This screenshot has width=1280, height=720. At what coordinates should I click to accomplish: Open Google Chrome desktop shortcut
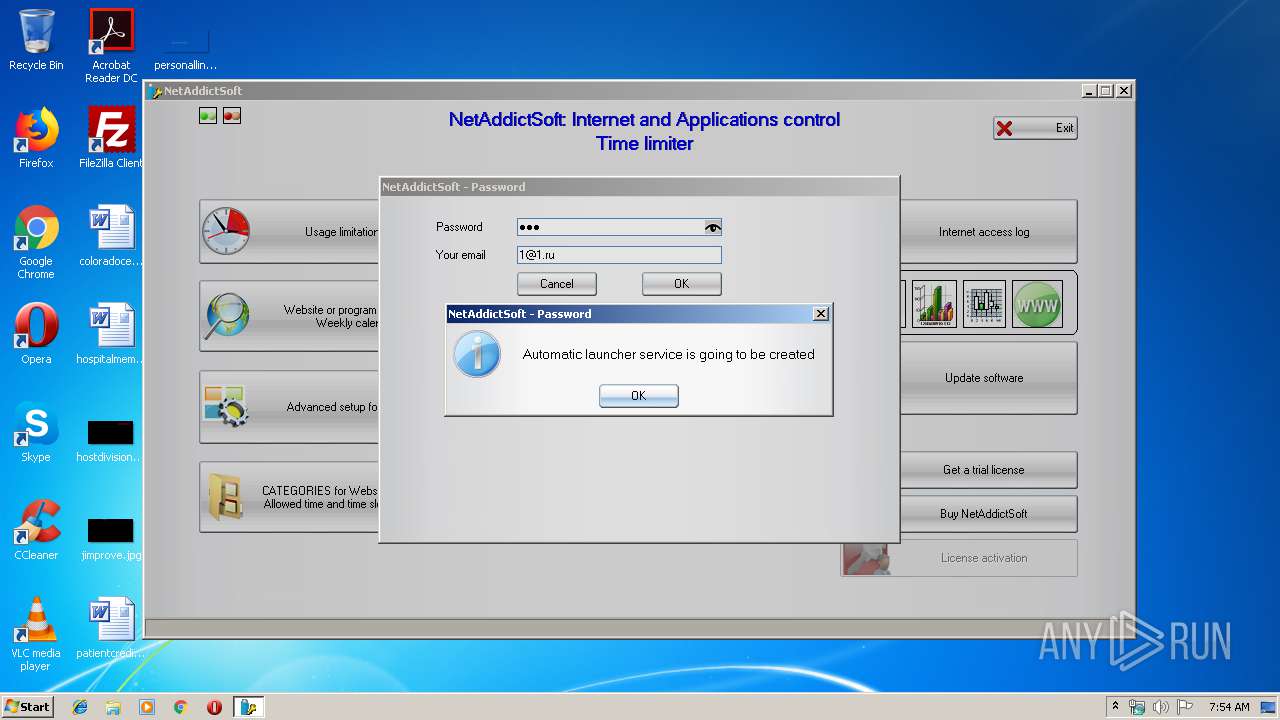[36, 243]
